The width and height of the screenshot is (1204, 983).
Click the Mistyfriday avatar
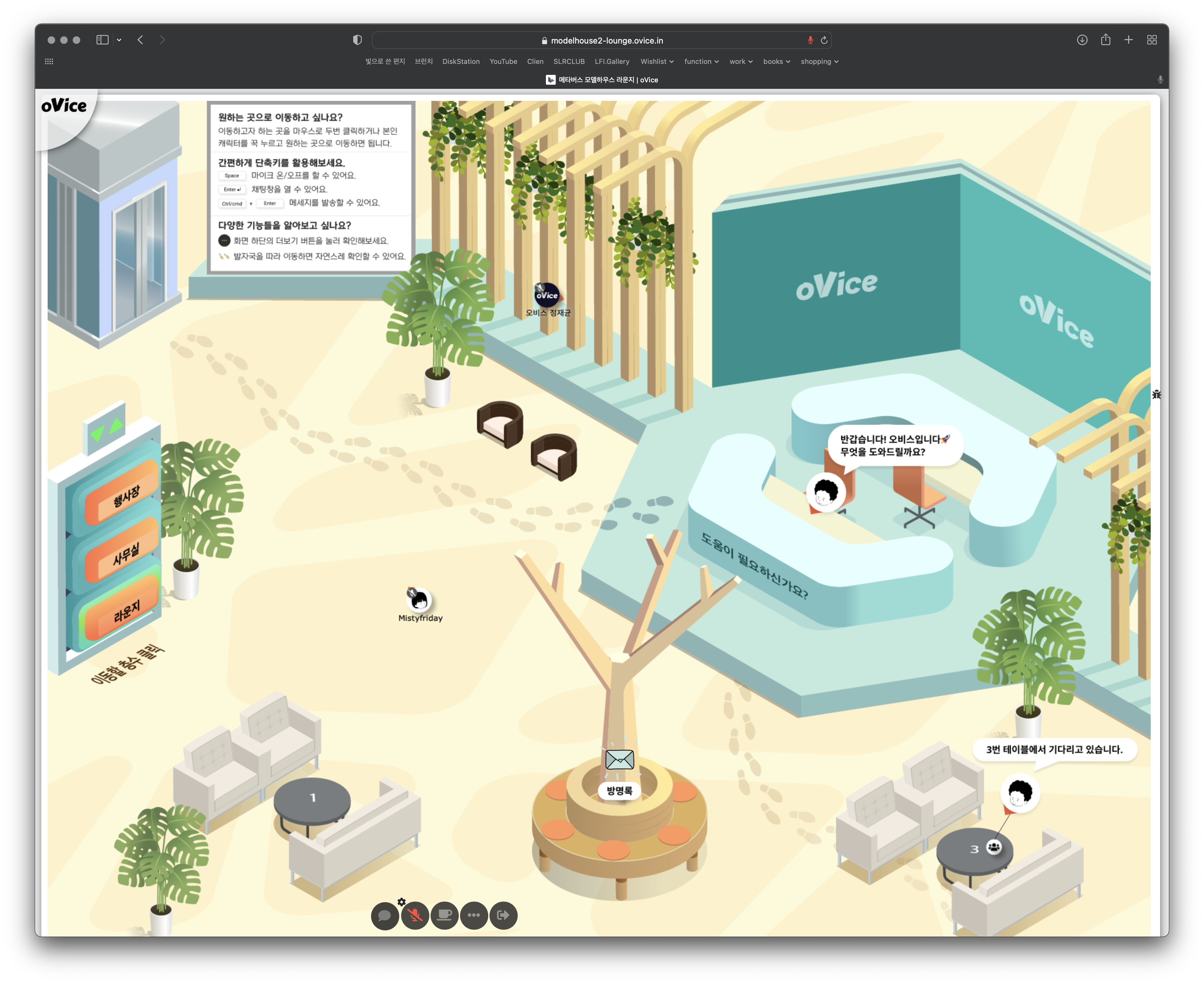pyautogui.click(x=420, y=600)
